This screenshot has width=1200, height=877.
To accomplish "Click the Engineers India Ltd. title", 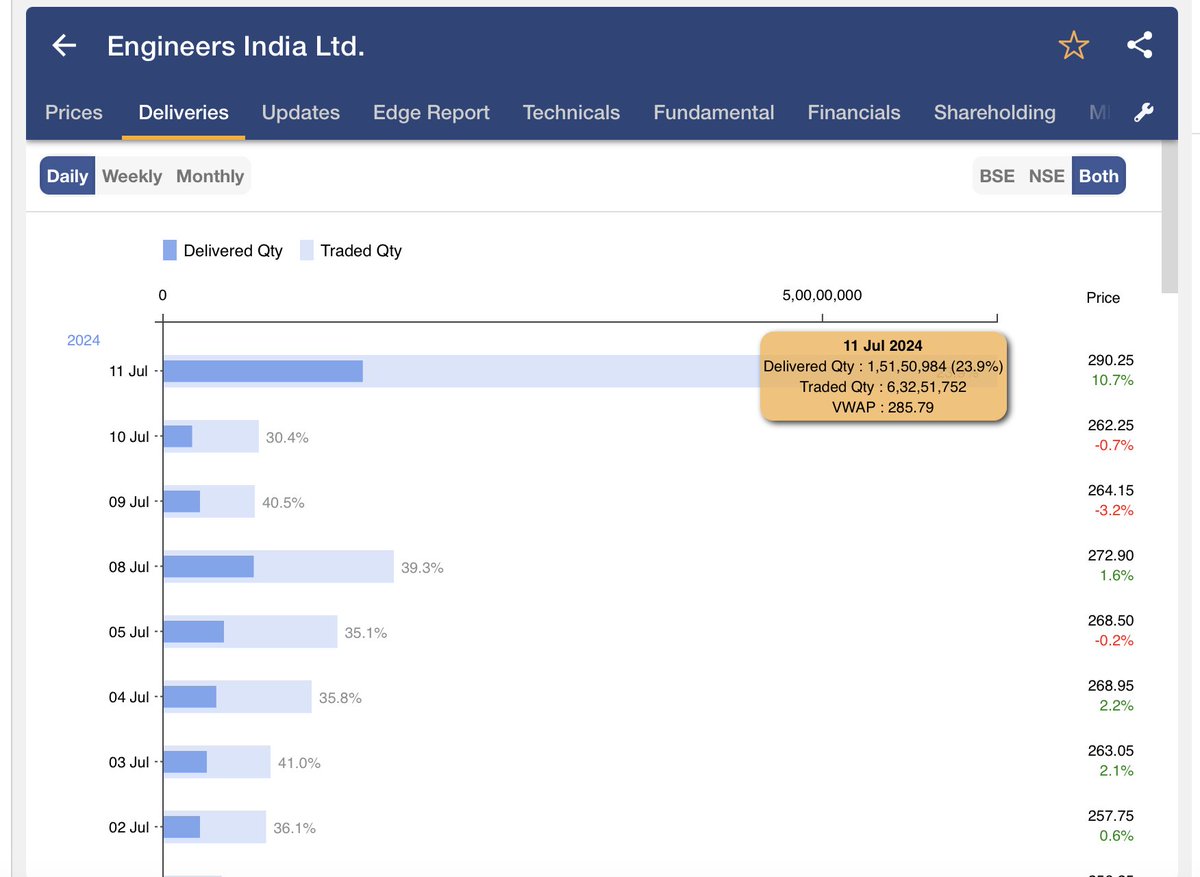I will coord(236,46).
